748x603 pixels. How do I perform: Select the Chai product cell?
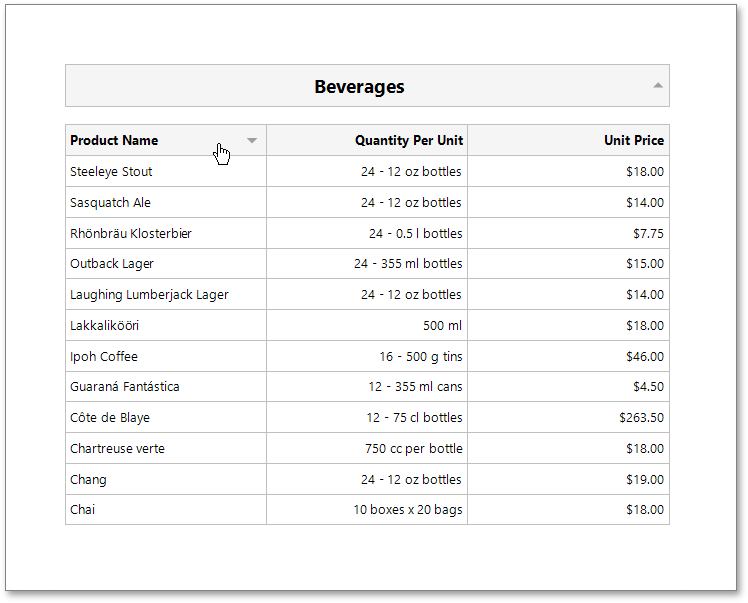83,510
